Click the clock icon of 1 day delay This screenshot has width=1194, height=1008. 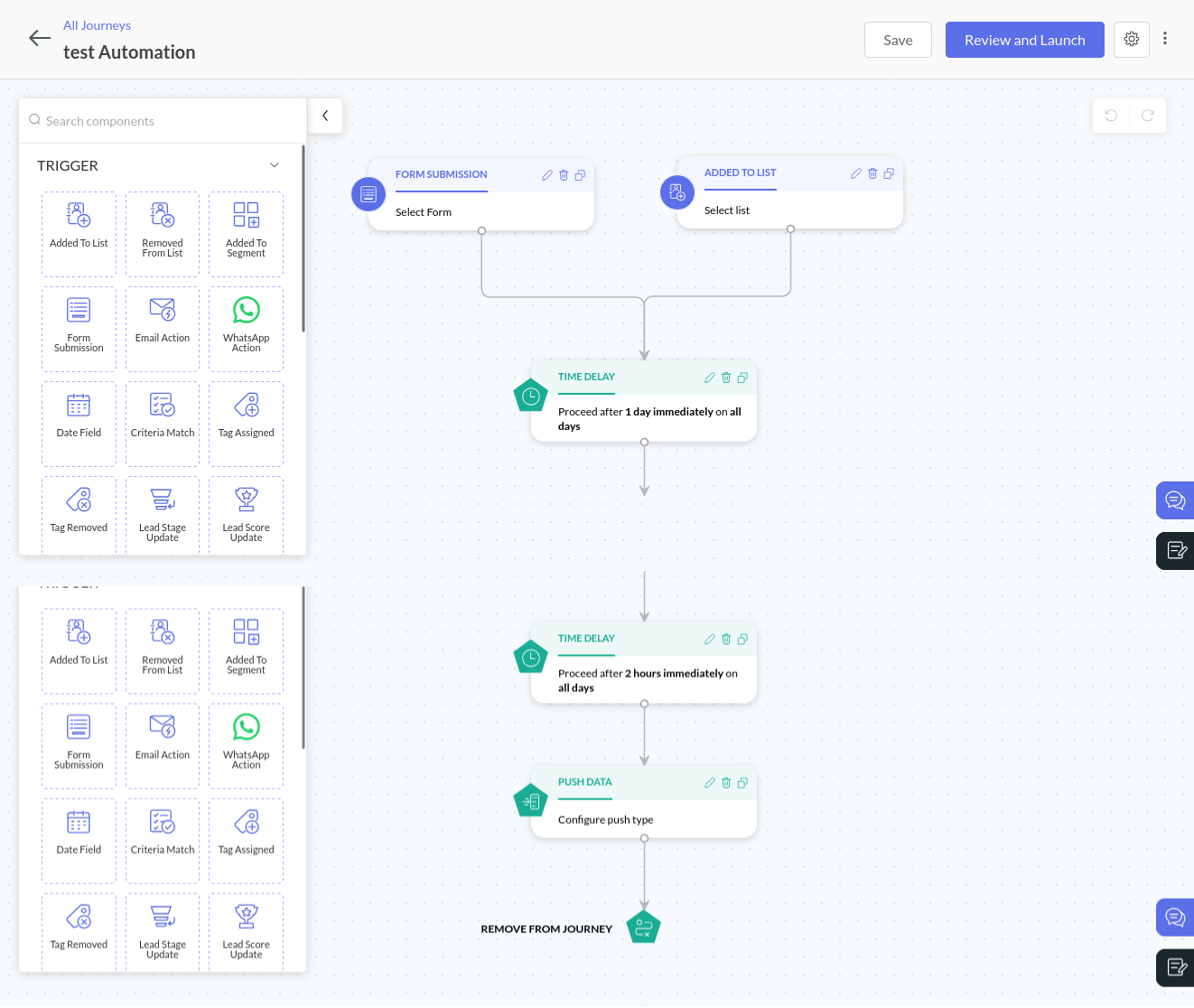[531, 396]
